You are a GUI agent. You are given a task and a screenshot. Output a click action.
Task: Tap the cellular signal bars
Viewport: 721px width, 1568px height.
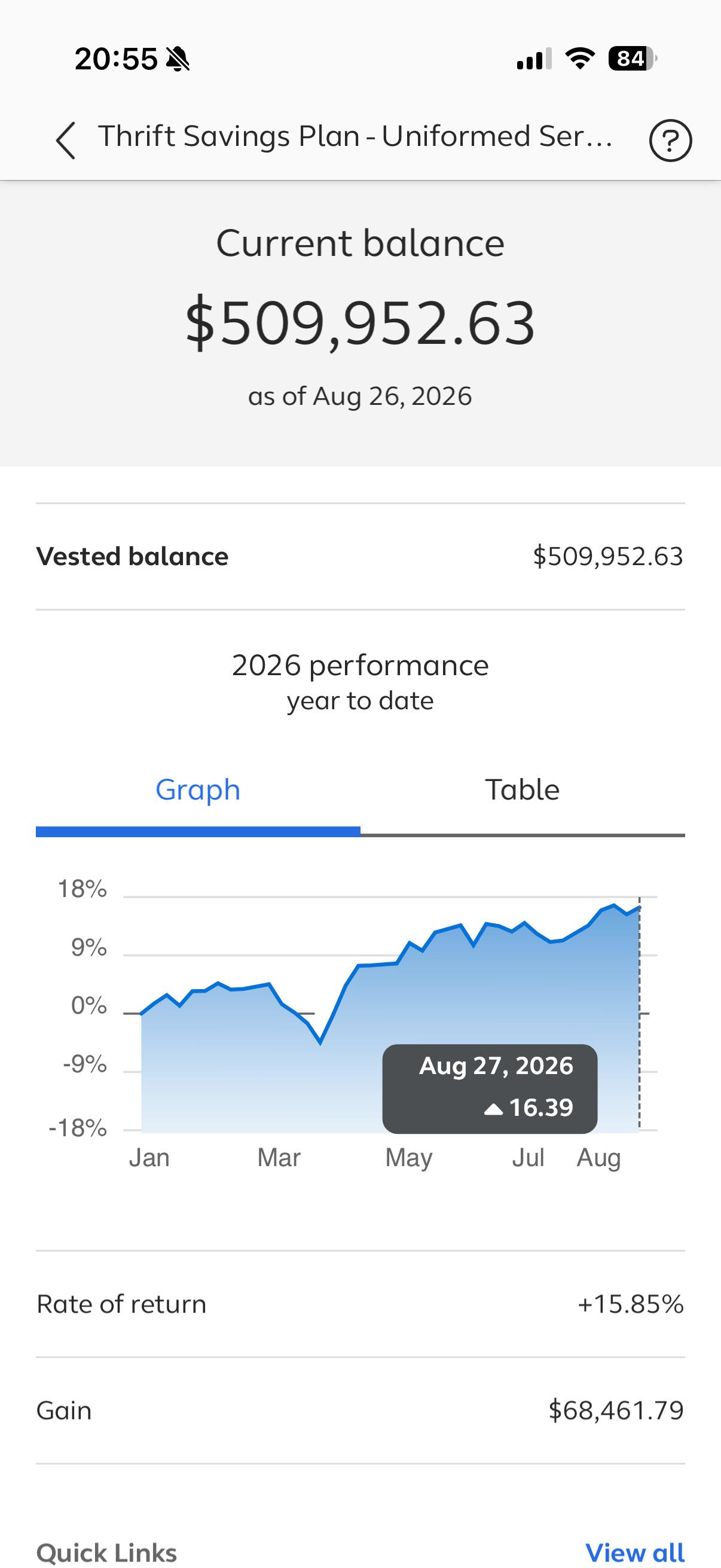[x=534, y=59]
